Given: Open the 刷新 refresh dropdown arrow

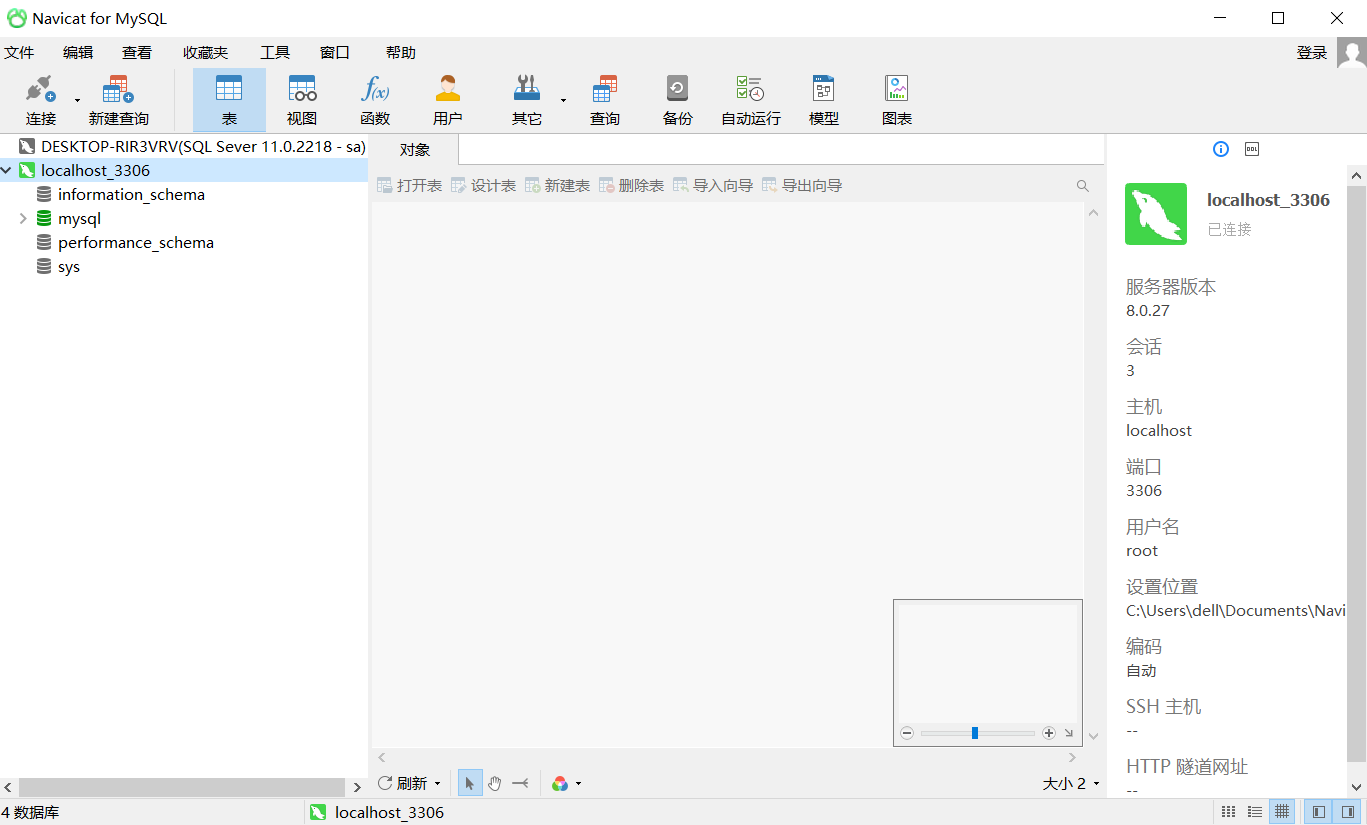Looking at the screenshot, I should pyautogui.click(x=437, y=784).
